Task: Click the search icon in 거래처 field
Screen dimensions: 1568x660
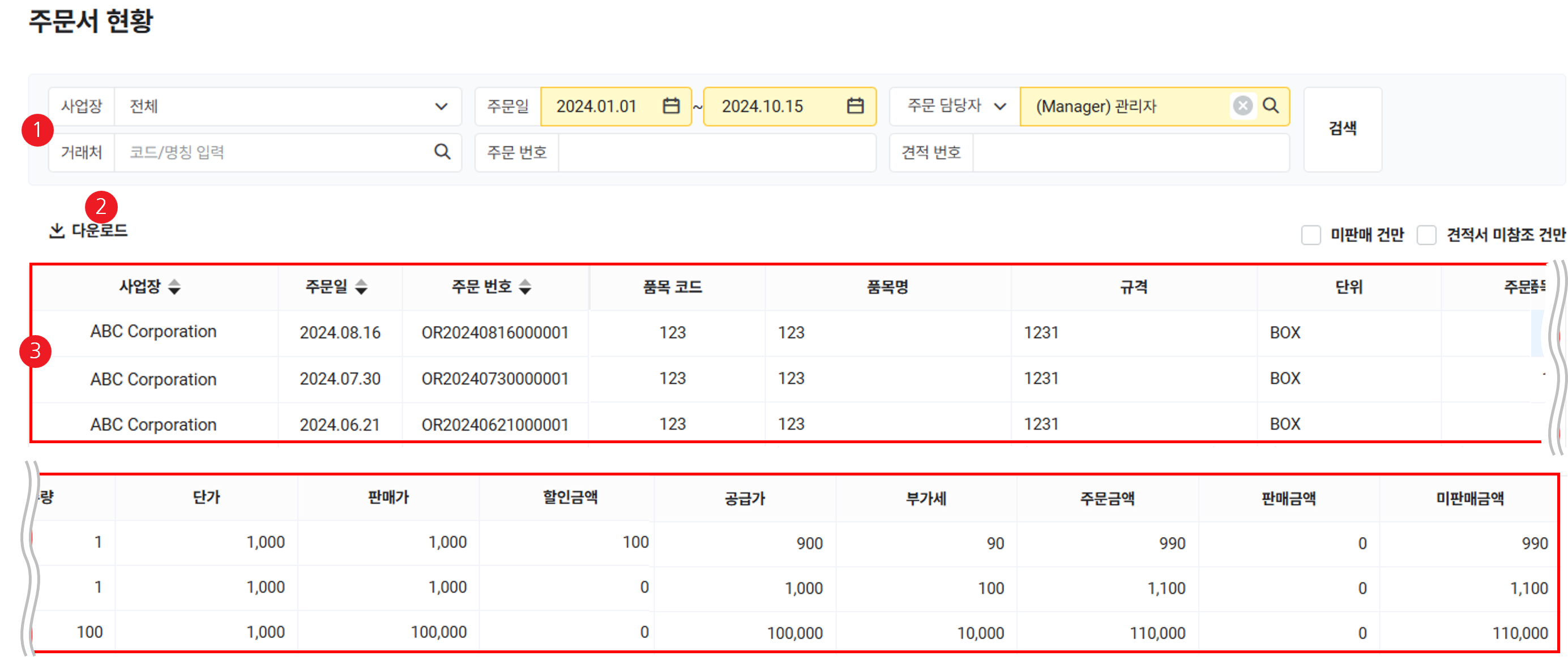Action: (x=442, y=152)
